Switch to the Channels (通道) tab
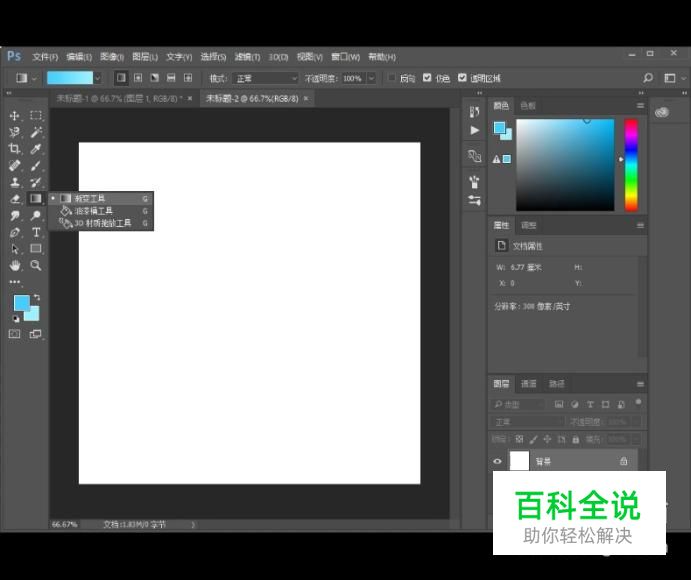The image size is (691, 580). pos(529,384)
